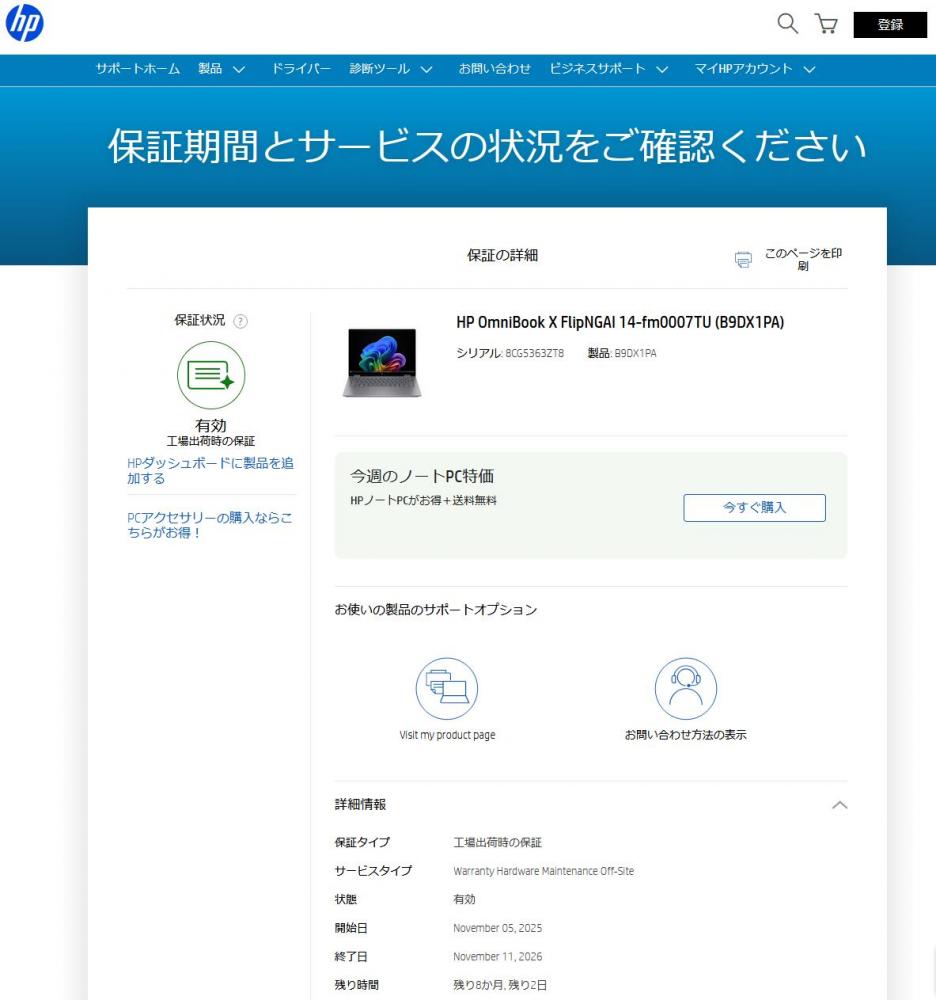The width and height of the screenshot is (936, 1000).
Task: Open お問い合わせ menu item
Action: [x=494, y=69]
